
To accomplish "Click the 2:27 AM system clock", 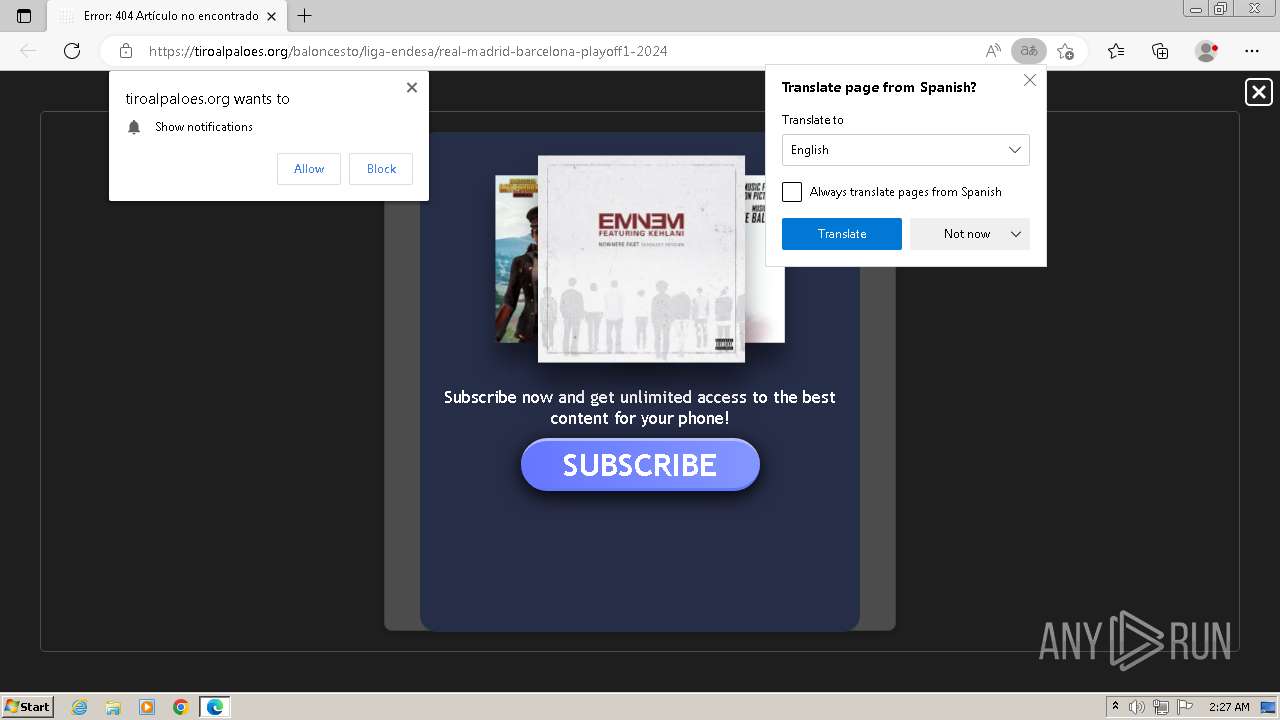I will pyautogui.click(x=1229, y=707).
